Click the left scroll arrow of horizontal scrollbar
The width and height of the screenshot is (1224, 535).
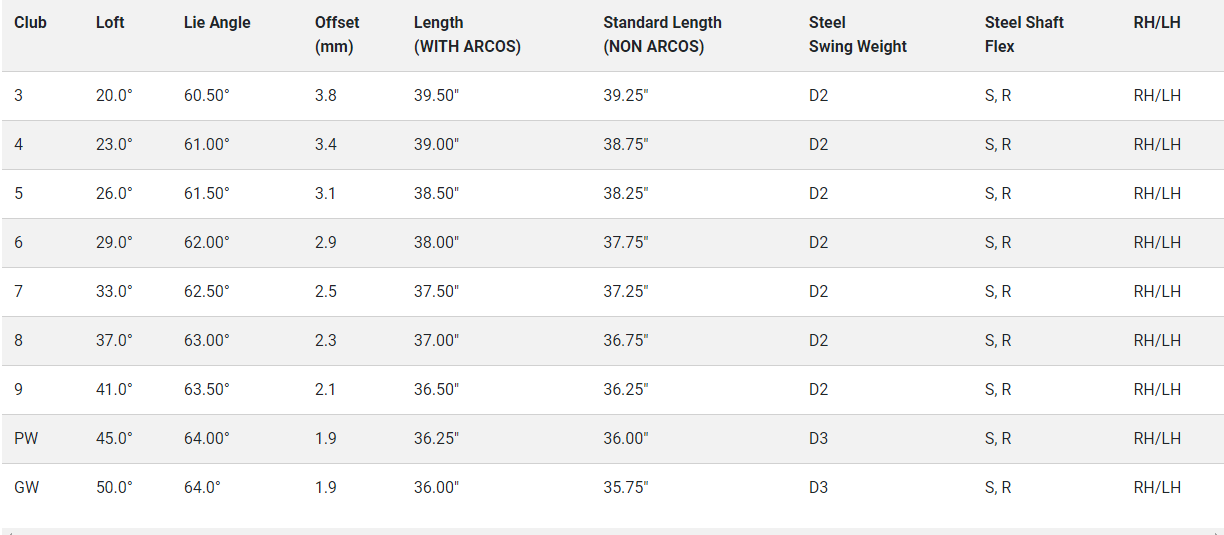[7, 532]
